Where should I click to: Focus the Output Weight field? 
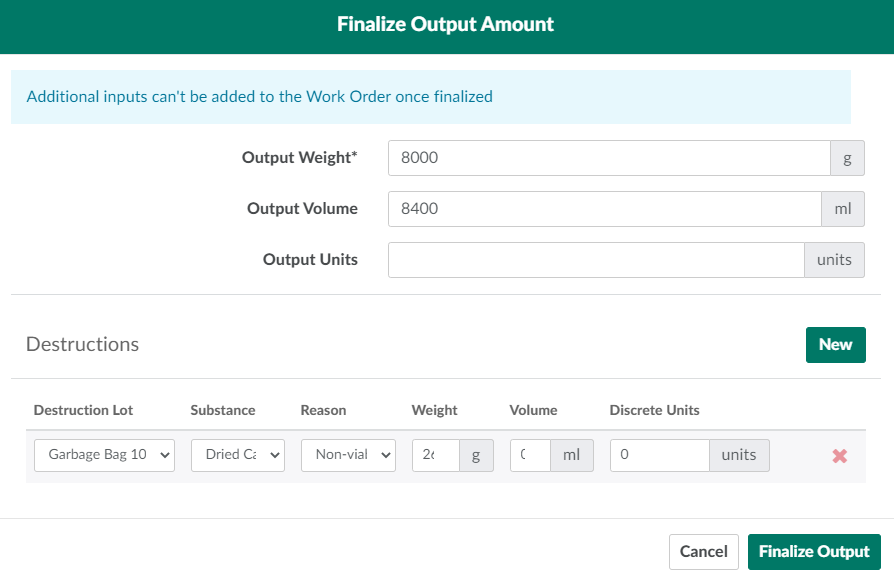click(x=608, y=158)
